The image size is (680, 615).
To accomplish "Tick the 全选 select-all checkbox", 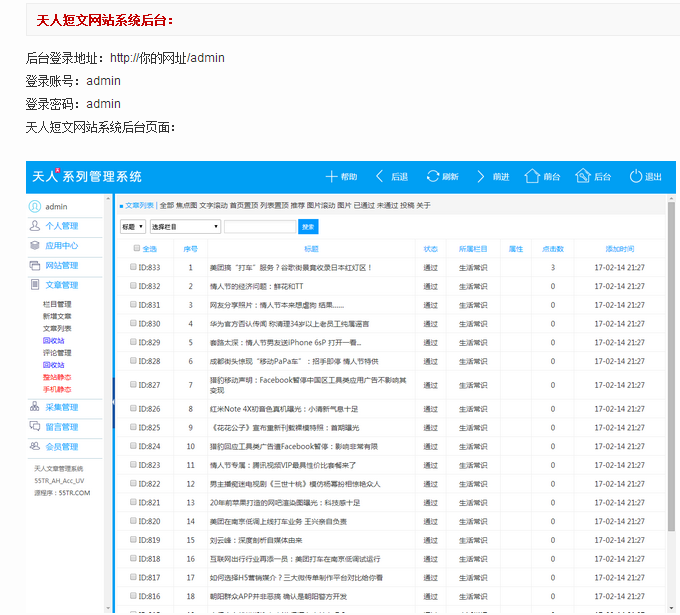I will click(x=136, y=249).
